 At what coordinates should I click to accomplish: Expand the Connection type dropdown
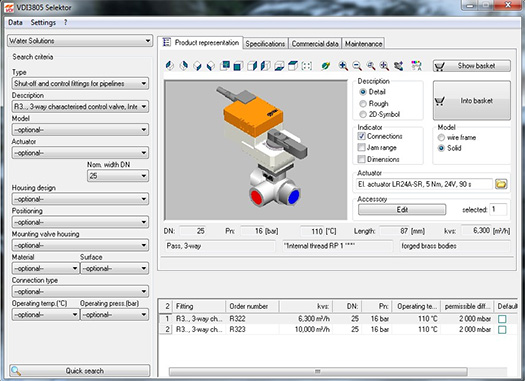click(80, 291)
